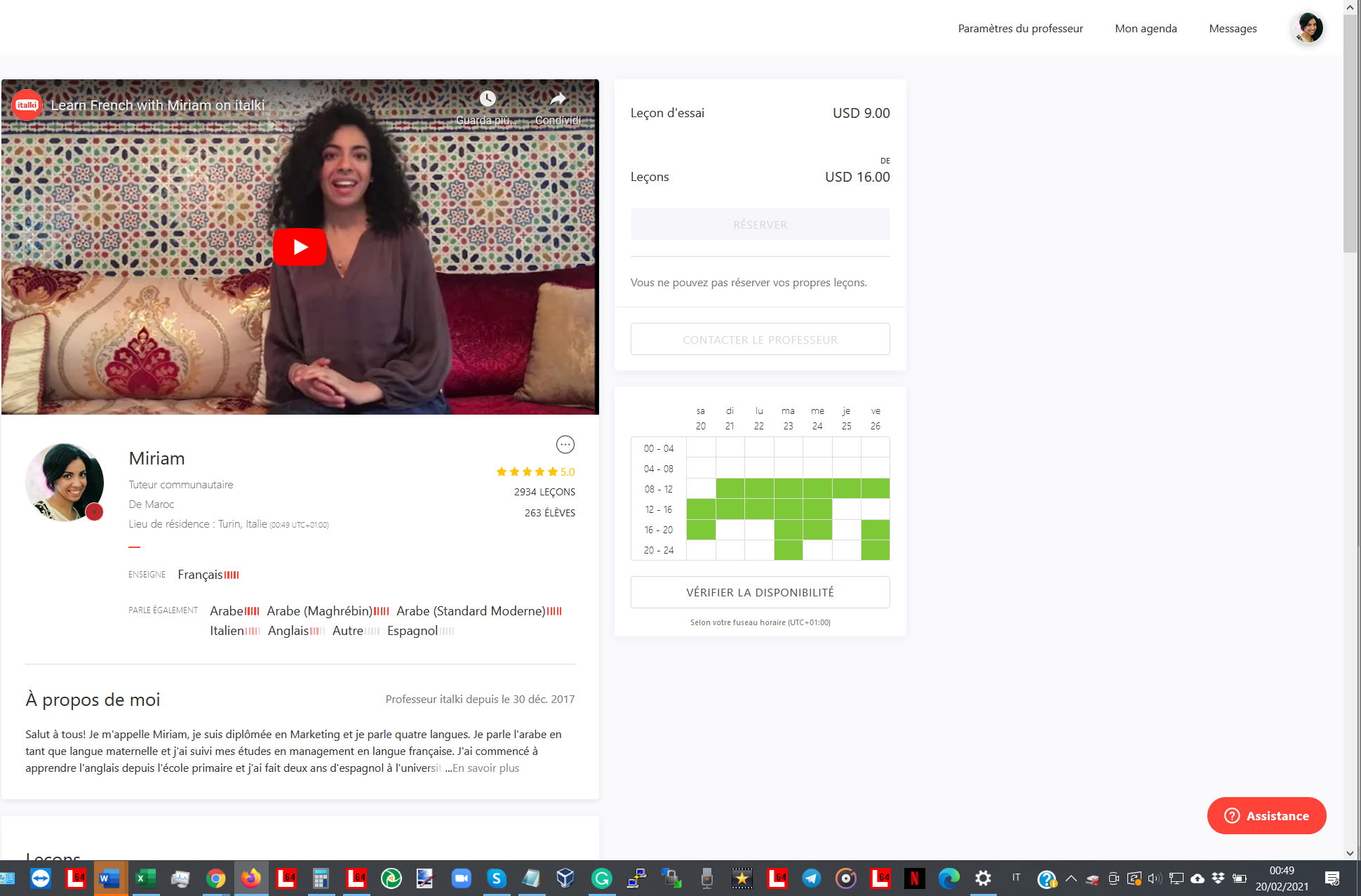Click the italki logo on video
Viewport: 1361px width, 896px height.
click(27, 105)
